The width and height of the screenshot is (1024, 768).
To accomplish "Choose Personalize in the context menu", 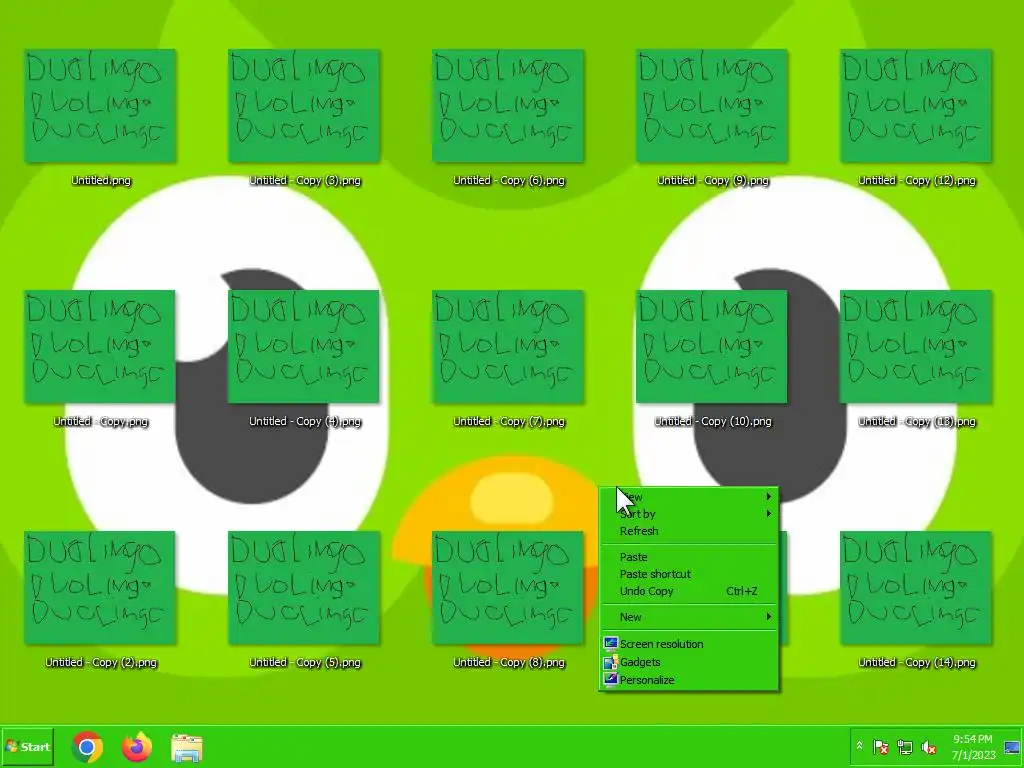I will tap(689, 680).
